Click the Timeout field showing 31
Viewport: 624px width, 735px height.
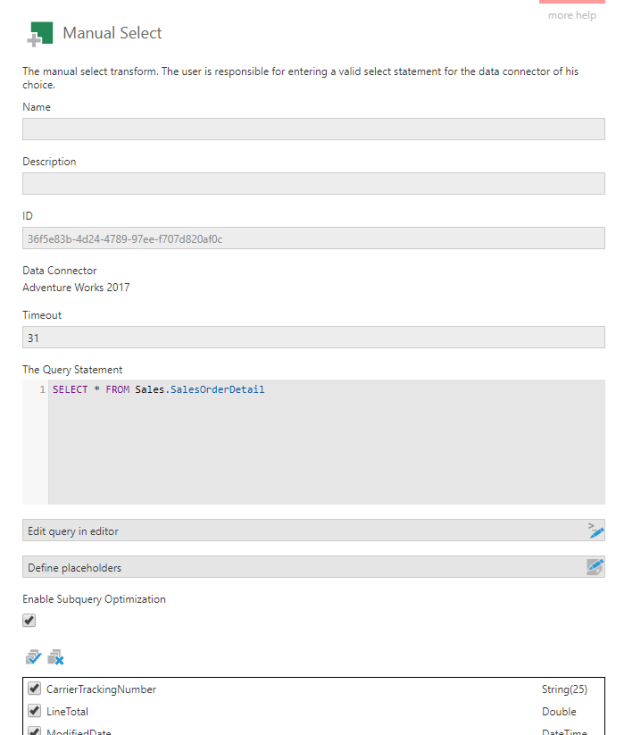313,338
